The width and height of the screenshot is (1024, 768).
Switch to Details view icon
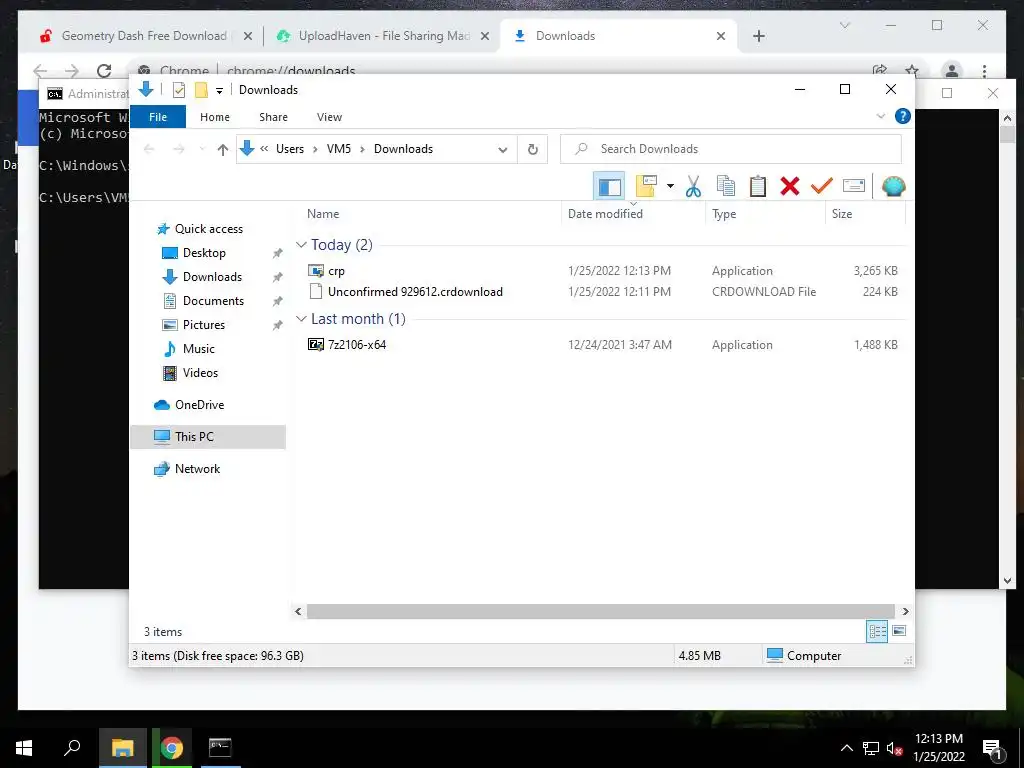(877, 631)
